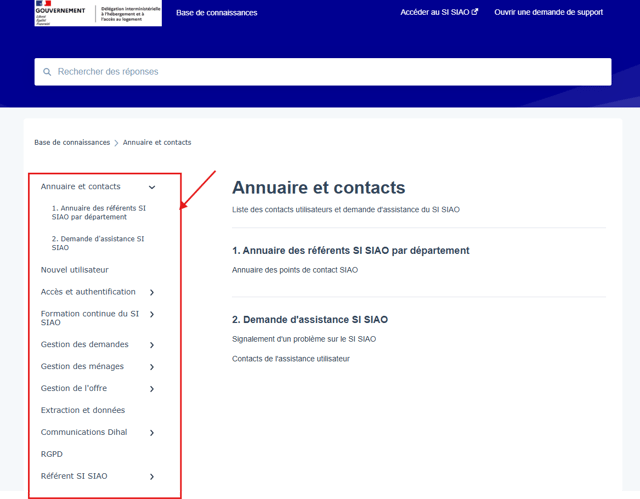Select RGPD in the sidebar

(52, 454)
